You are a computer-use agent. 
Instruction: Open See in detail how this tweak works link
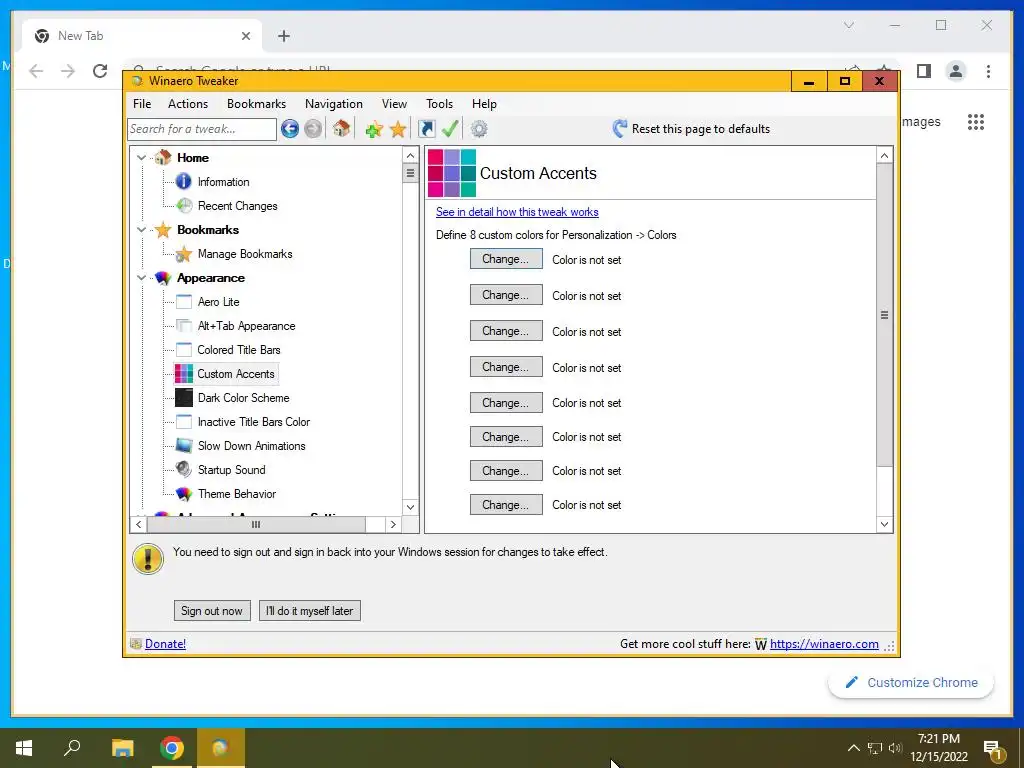point(517,212)
